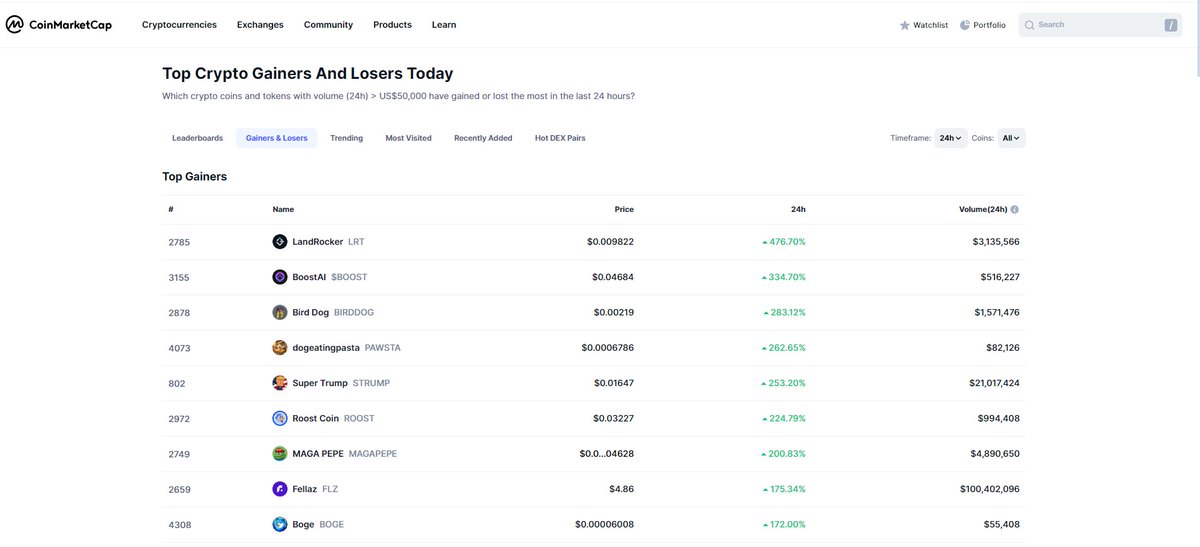
Task: Click the $55,408 volume cell
Action: click(x=1002, y=524)
